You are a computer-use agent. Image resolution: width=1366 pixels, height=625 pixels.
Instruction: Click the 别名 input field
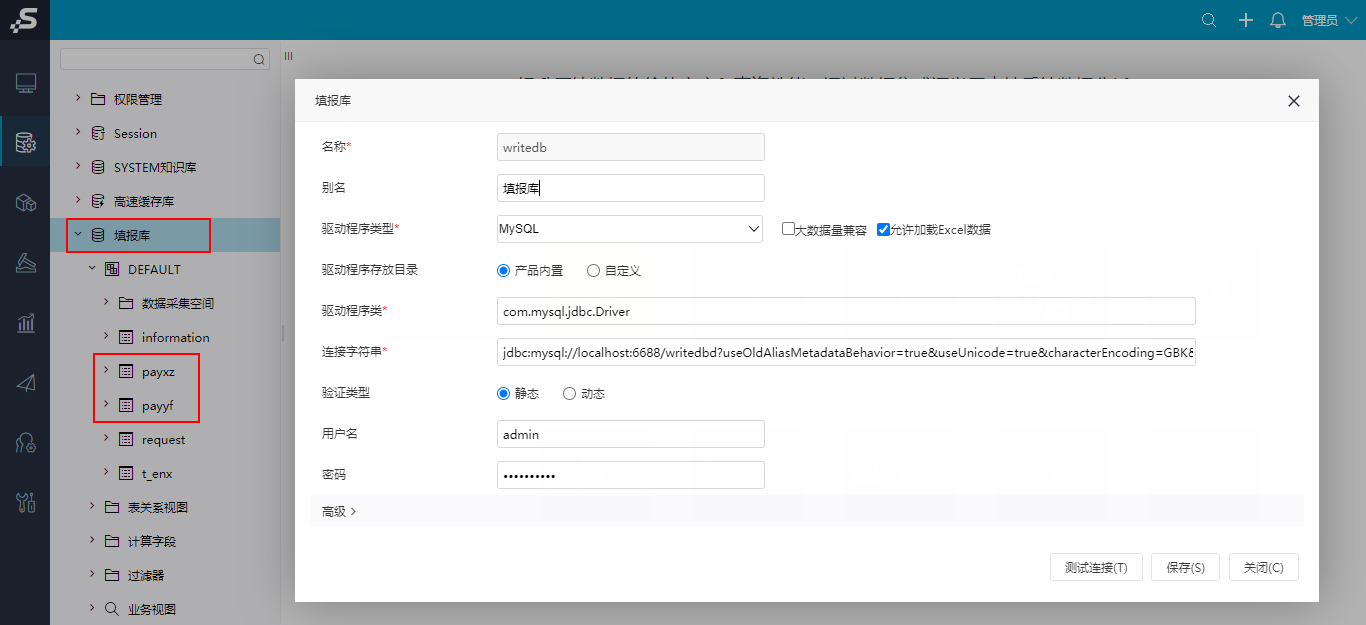[631, 188]
